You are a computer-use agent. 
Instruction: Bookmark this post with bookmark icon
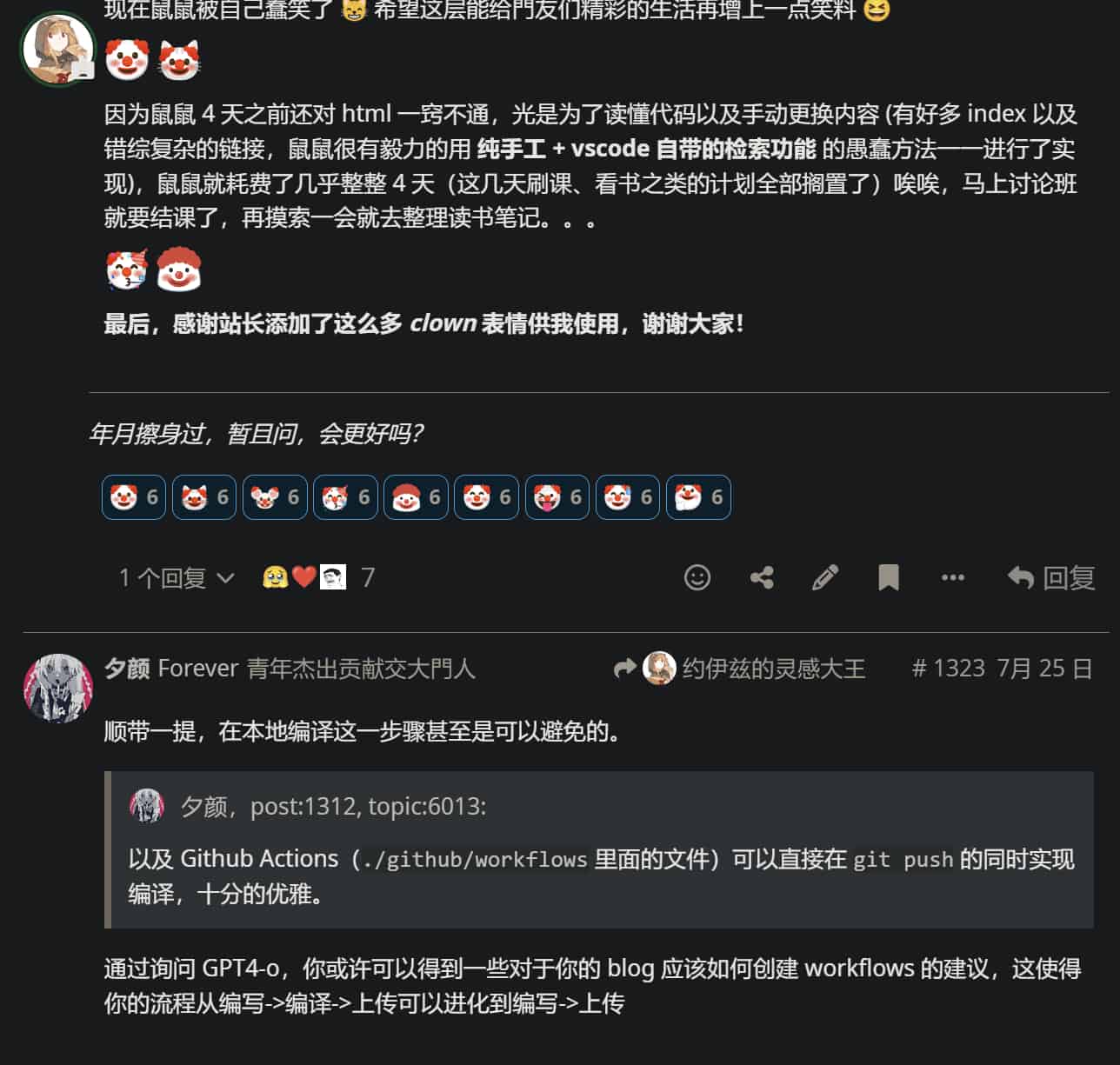(x=889, y=577)
